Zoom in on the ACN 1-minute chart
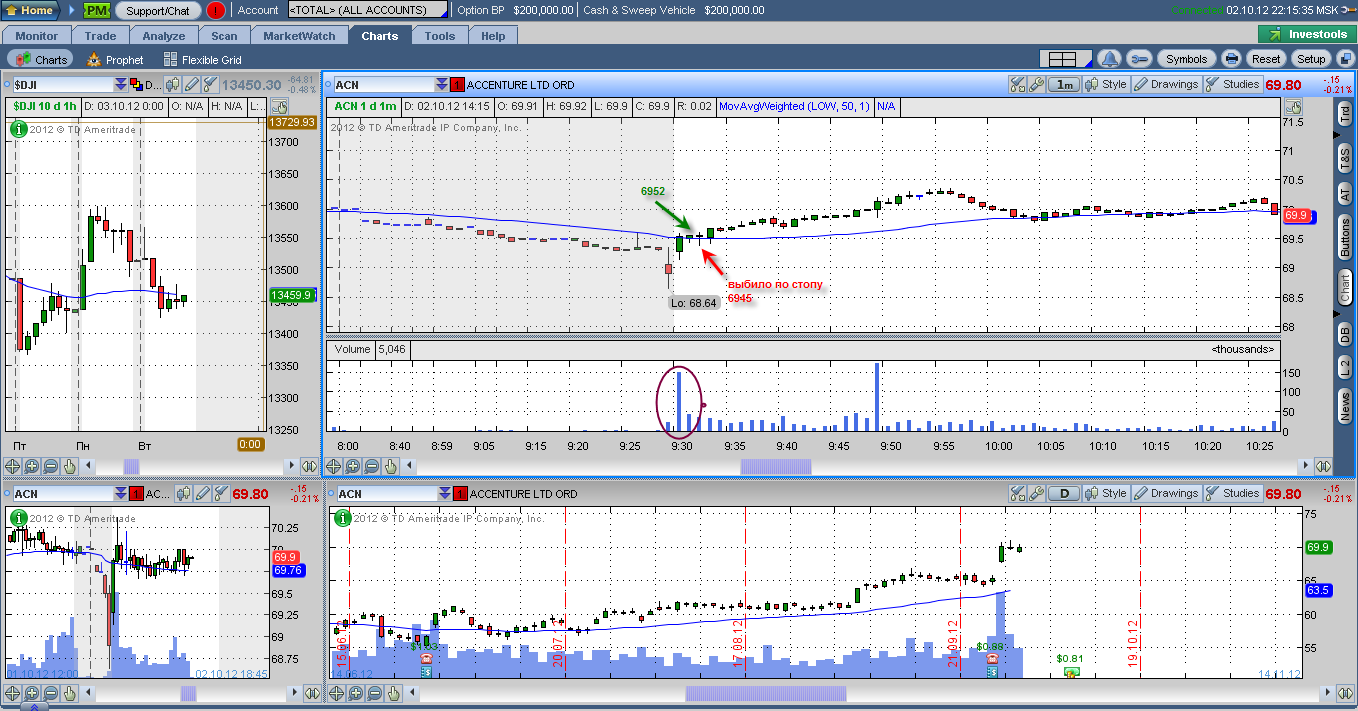The image size is (1358, 711). [353, 466]
